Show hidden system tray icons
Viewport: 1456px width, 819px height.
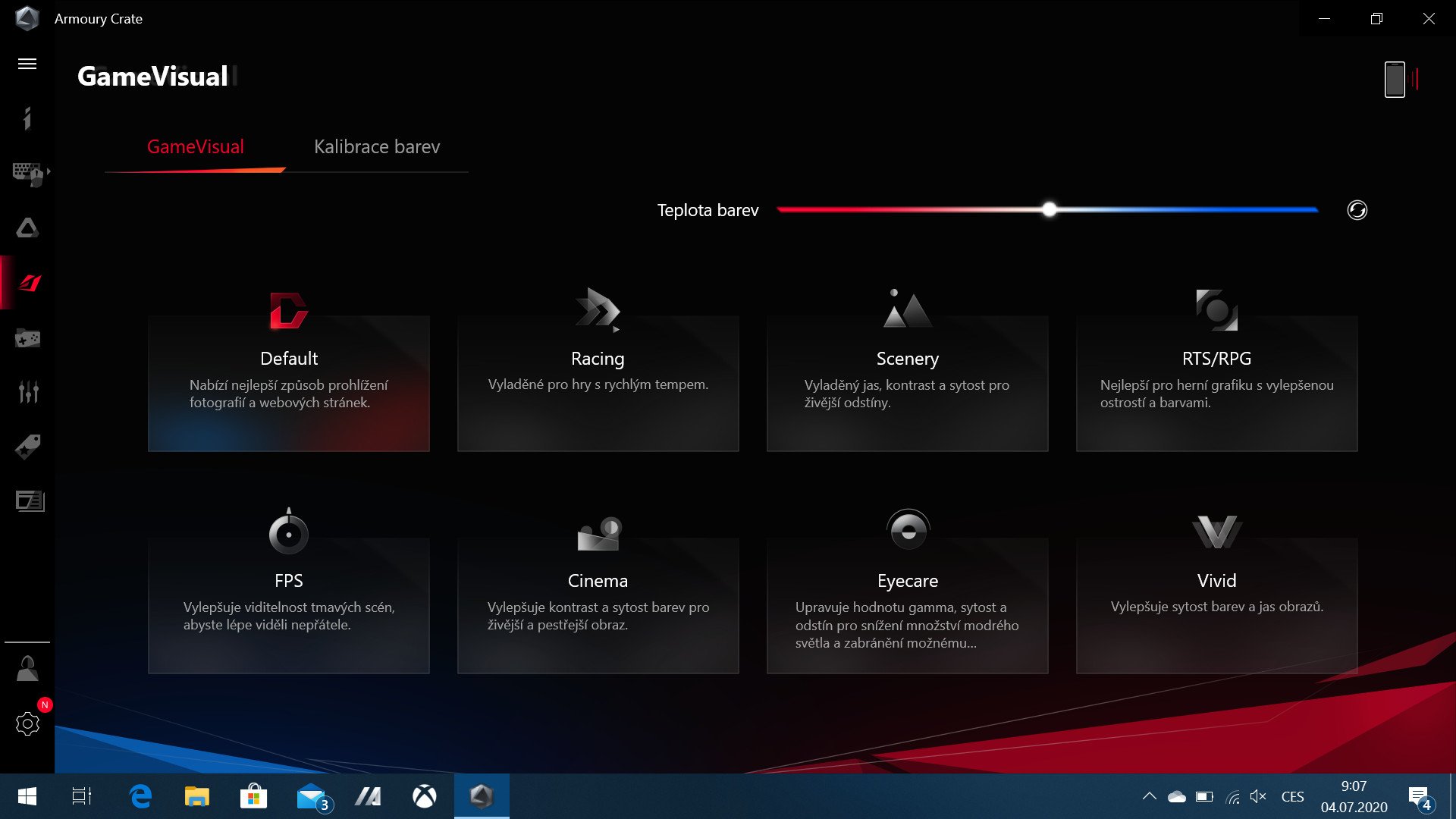1150,796
